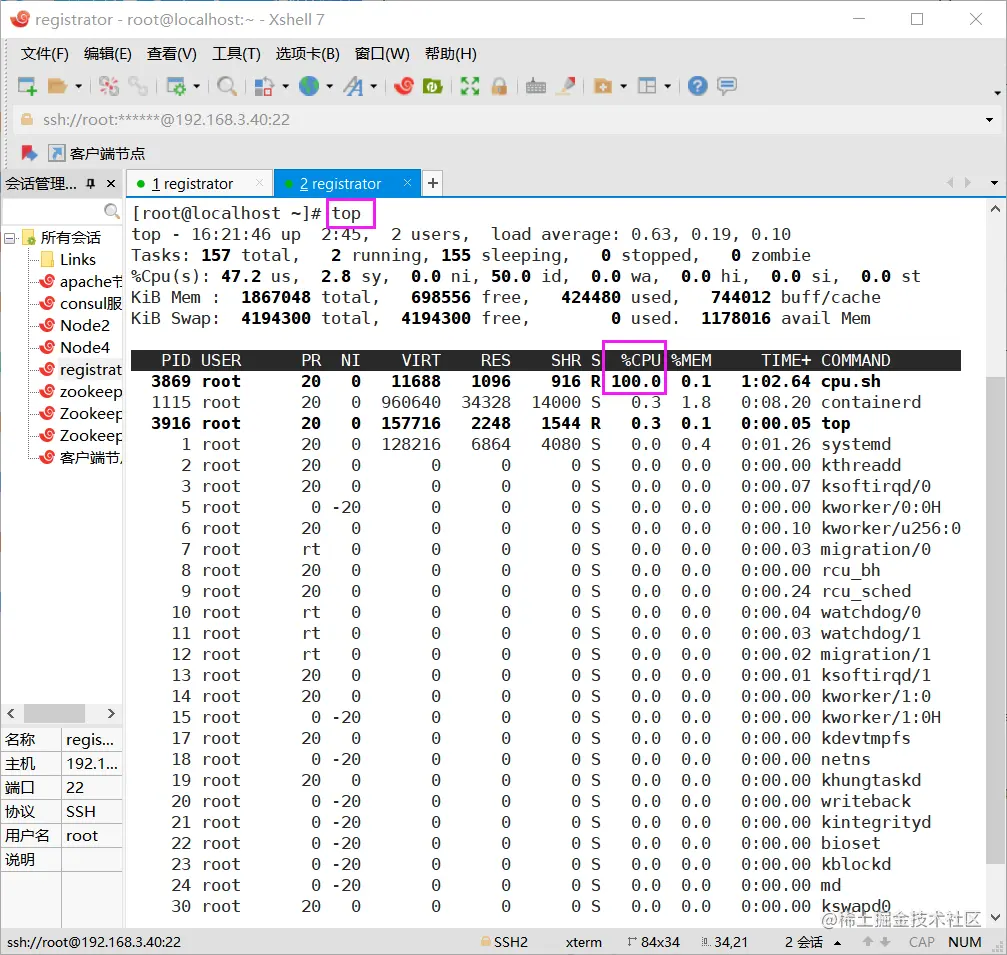Close the 2 registrator tab
The image size is (1007, 955).
(407, 183)
